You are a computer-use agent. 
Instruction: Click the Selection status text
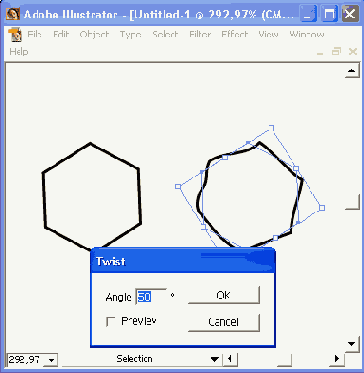134,359
